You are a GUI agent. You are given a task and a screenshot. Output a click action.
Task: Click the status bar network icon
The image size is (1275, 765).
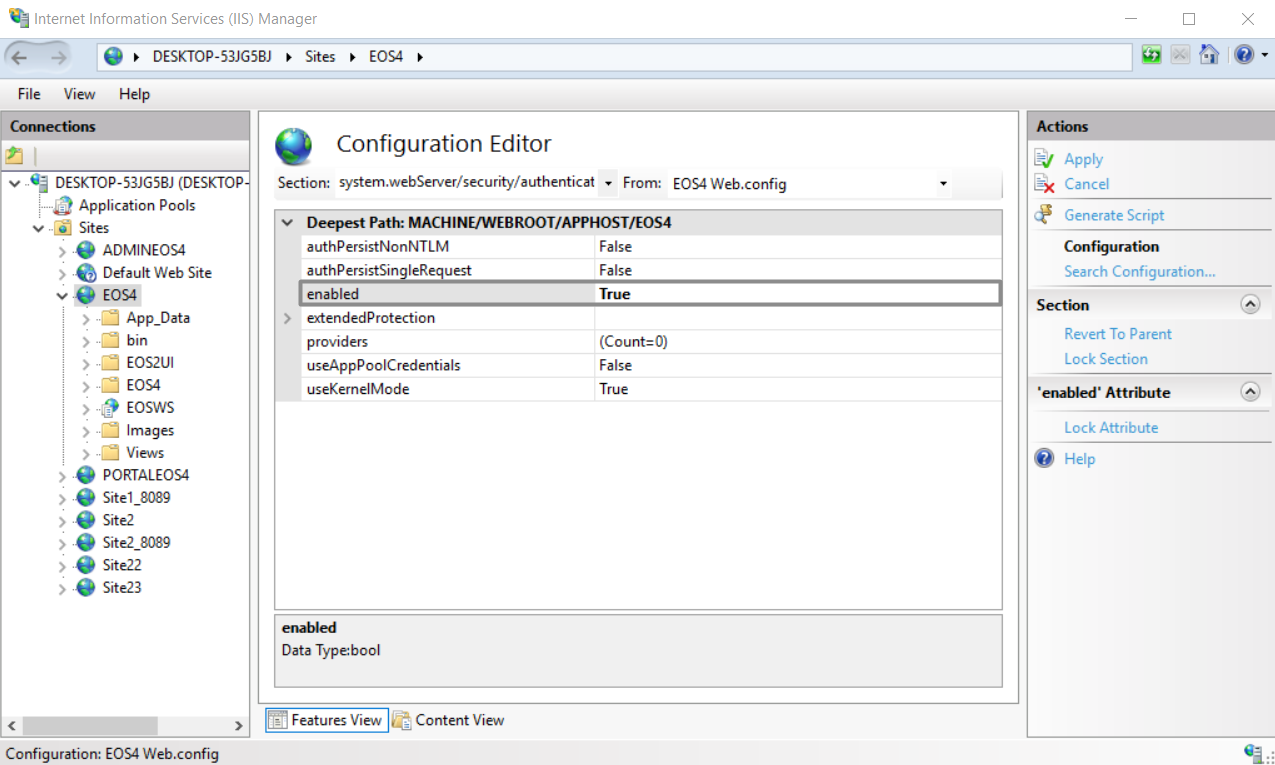1252,753
